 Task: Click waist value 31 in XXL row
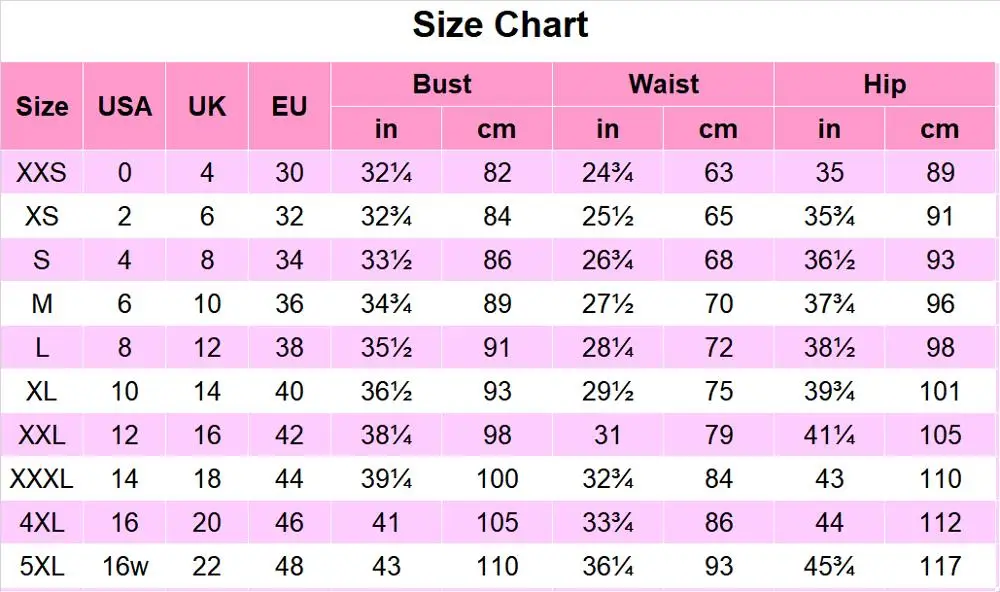coord(607,435)
